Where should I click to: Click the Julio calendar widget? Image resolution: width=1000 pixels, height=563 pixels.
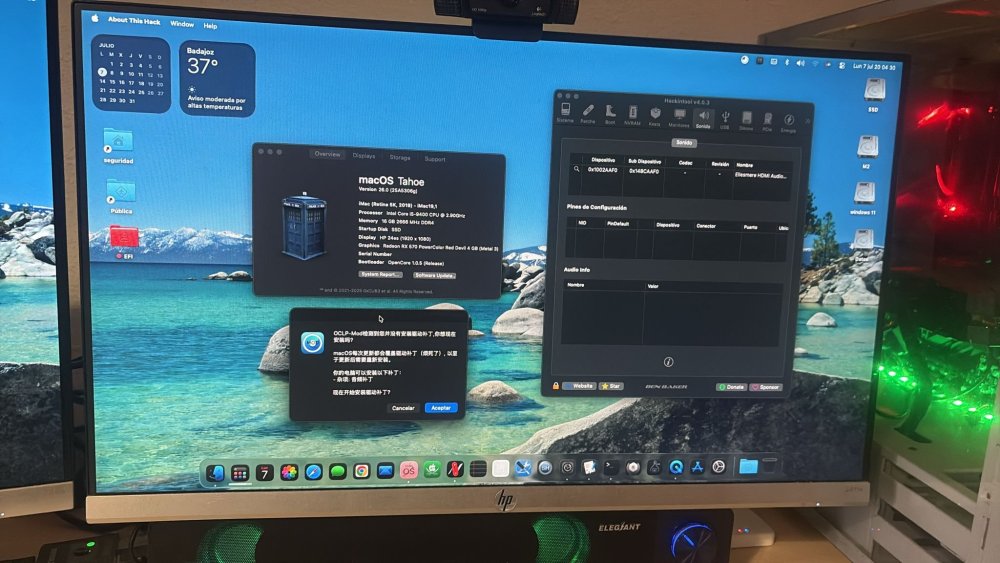[131, 75]
